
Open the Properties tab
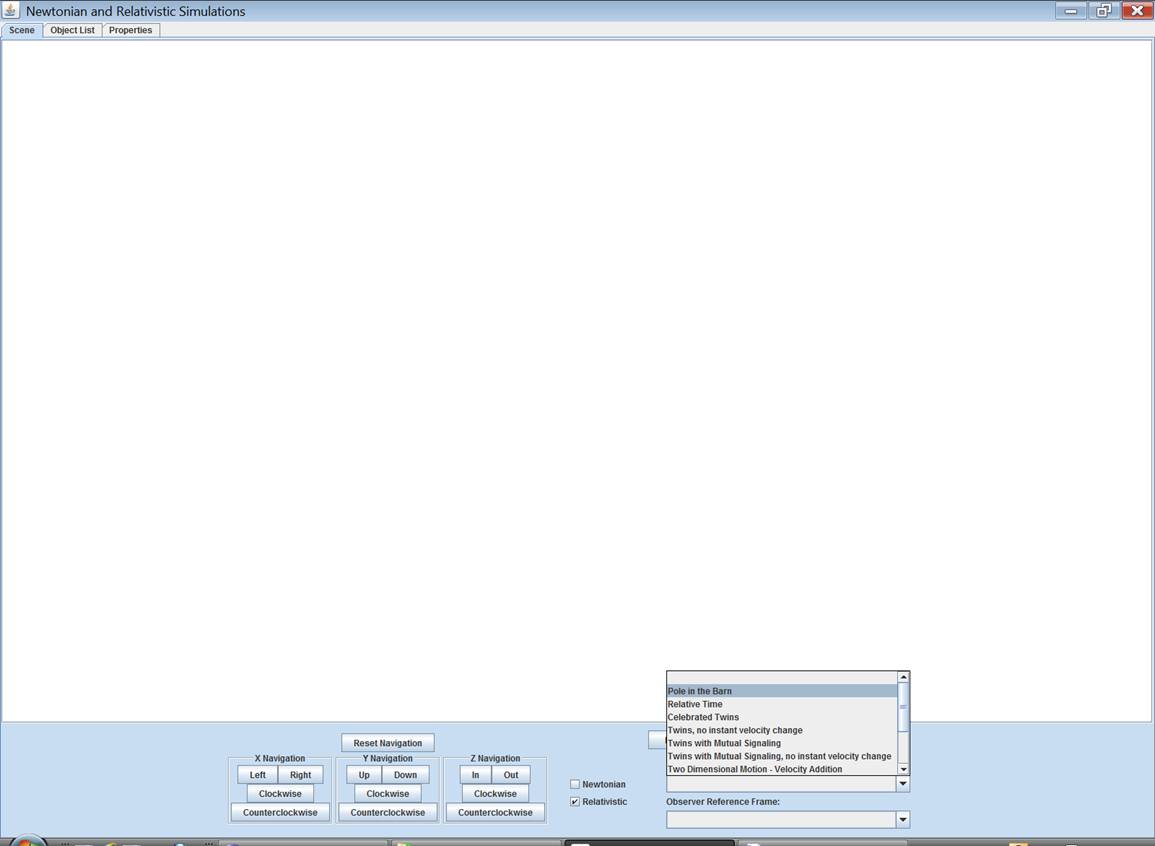point(130,30)
